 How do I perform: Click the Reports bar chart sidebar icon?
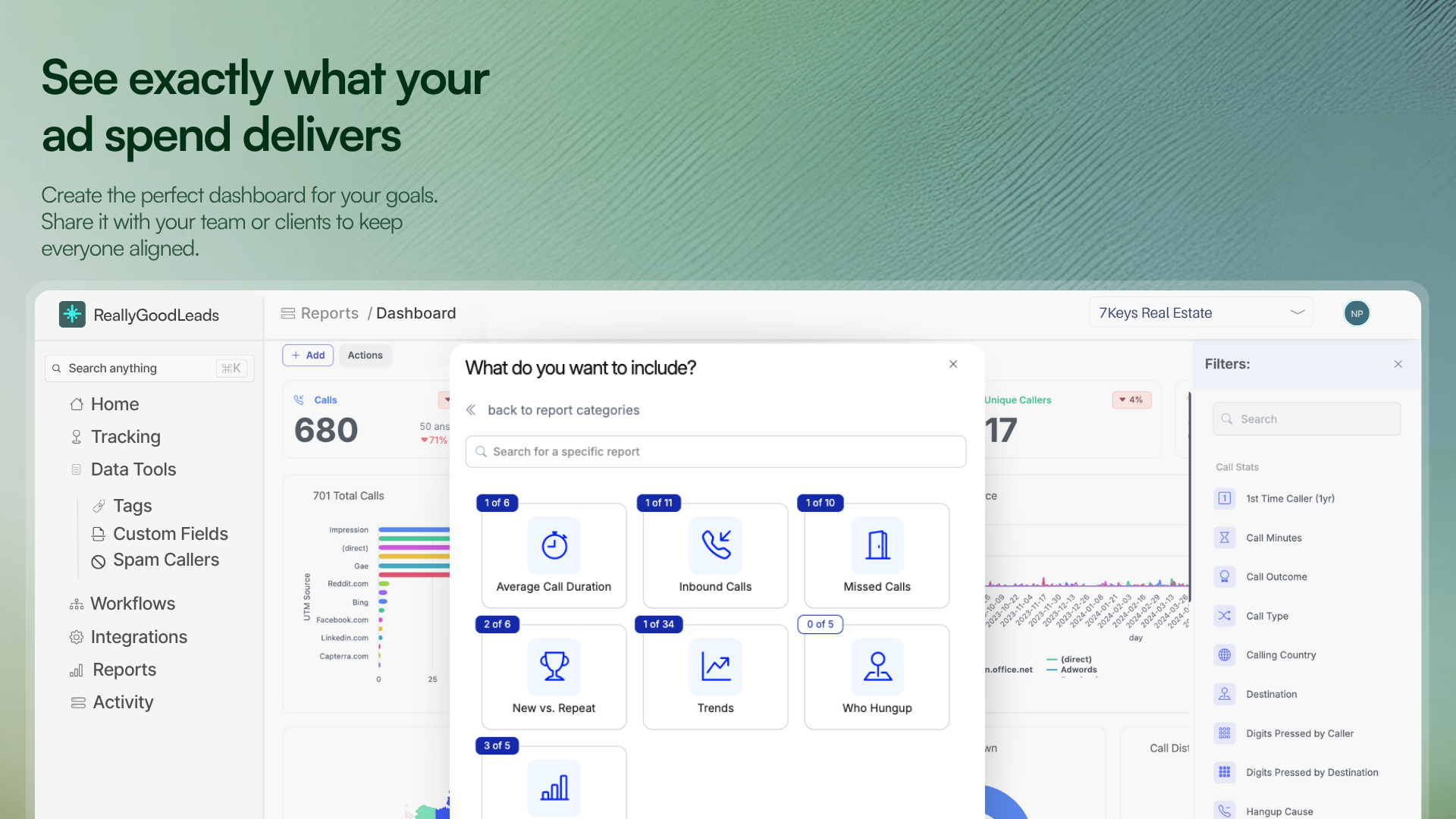point(77,670)
